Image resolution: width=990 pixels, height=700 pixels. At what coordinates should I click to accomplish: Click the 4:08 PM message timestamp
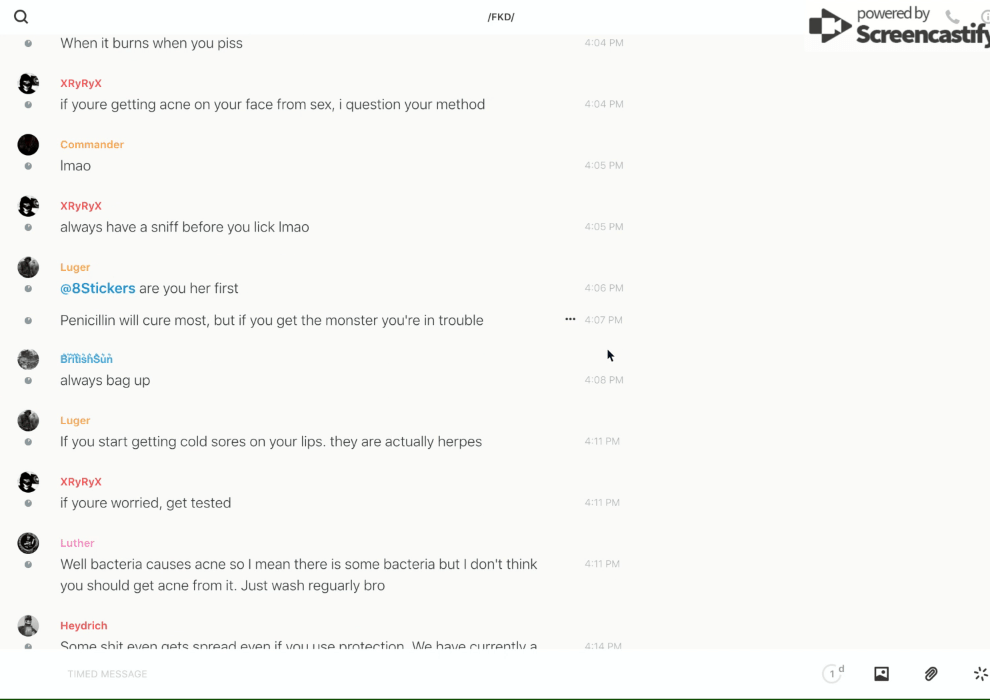pos(604,380)
